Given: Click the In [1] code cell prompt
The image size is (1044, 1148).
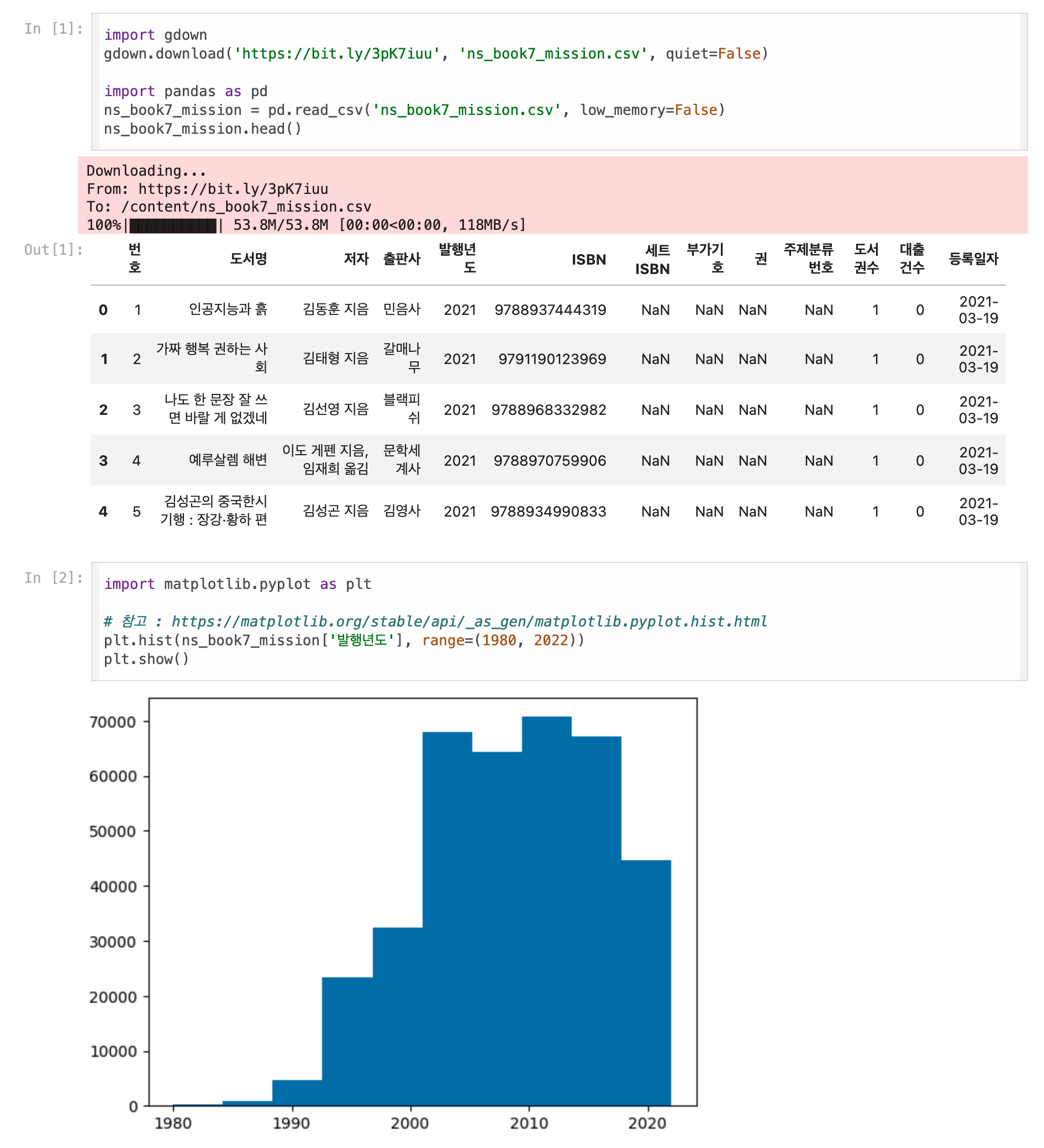Looking at the screenshot, I should 54,29.
